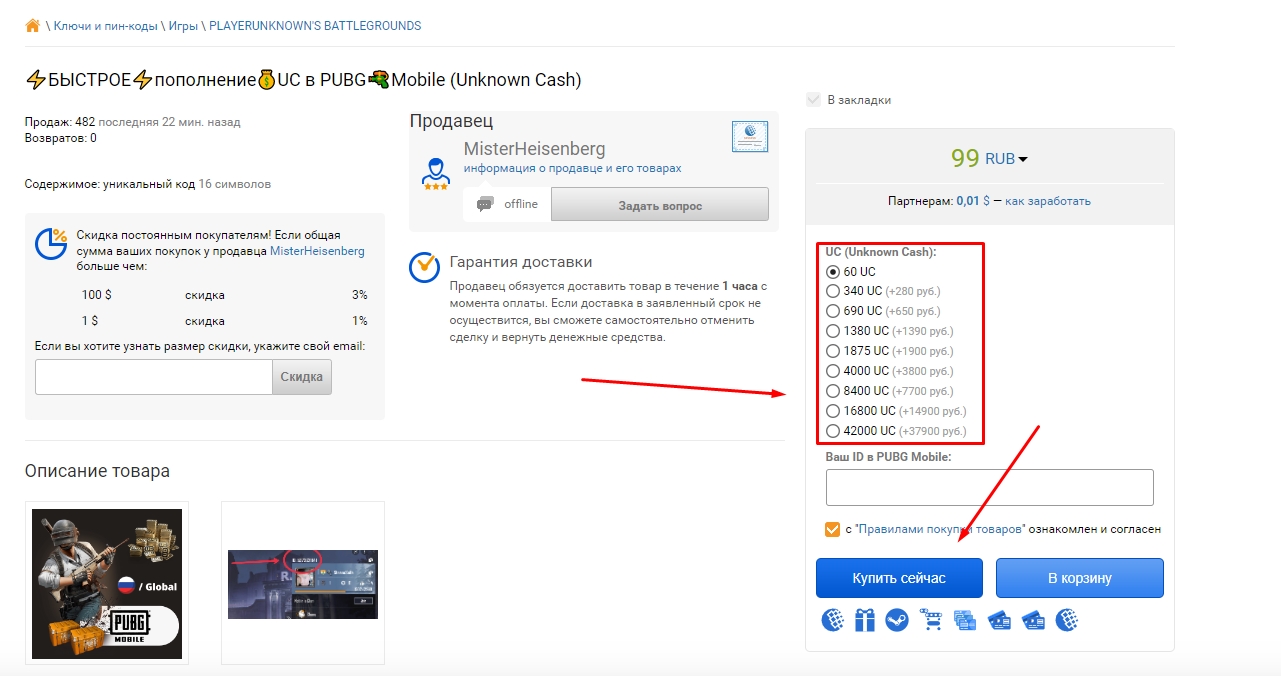The image size is (1281, 676).
Task: Click the PUBG Mobile ID input field
Action: (x=990, y=487)
